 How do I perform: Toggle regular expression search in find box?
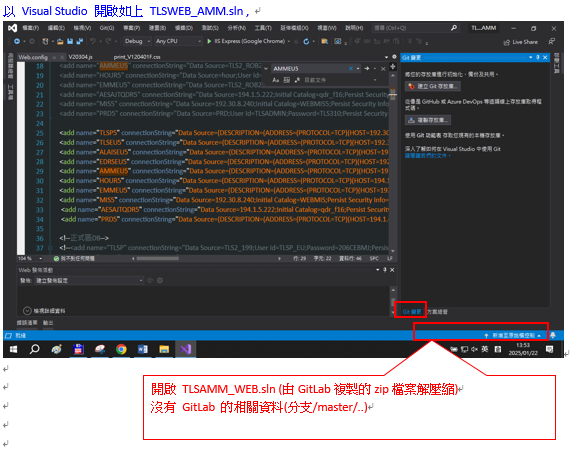point(297,80)
